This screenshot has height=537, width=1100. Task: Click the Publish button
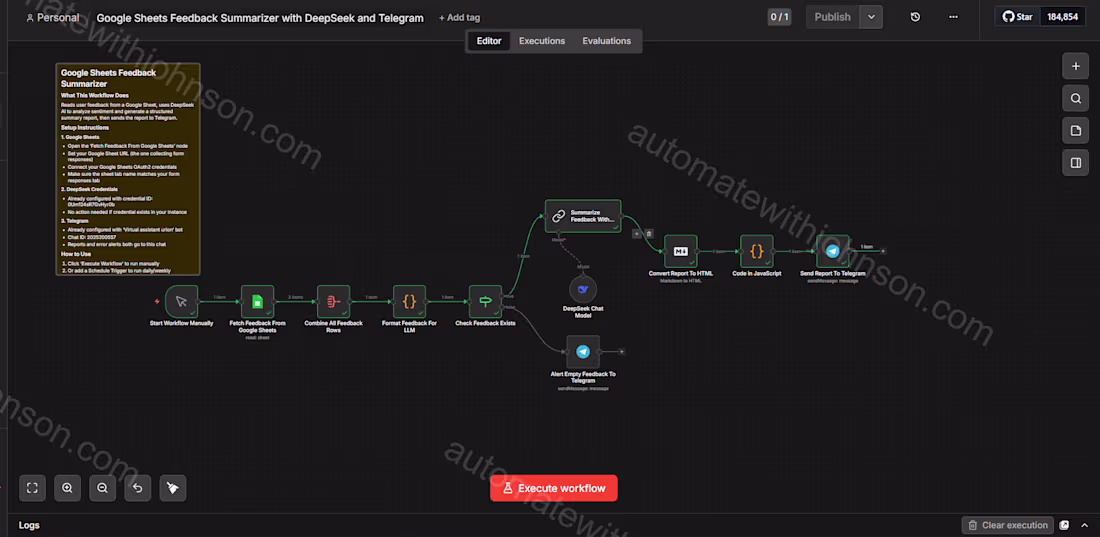(x=833, y=17)
